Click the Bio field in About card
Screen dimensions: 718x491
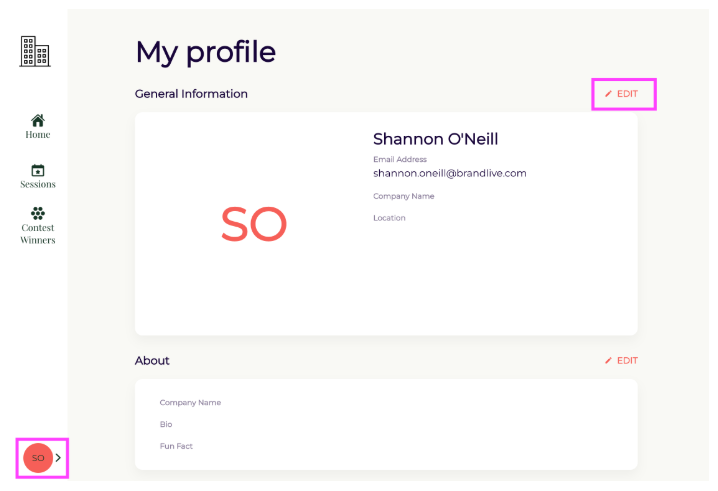pyautogui.click(x=166, y=425)
